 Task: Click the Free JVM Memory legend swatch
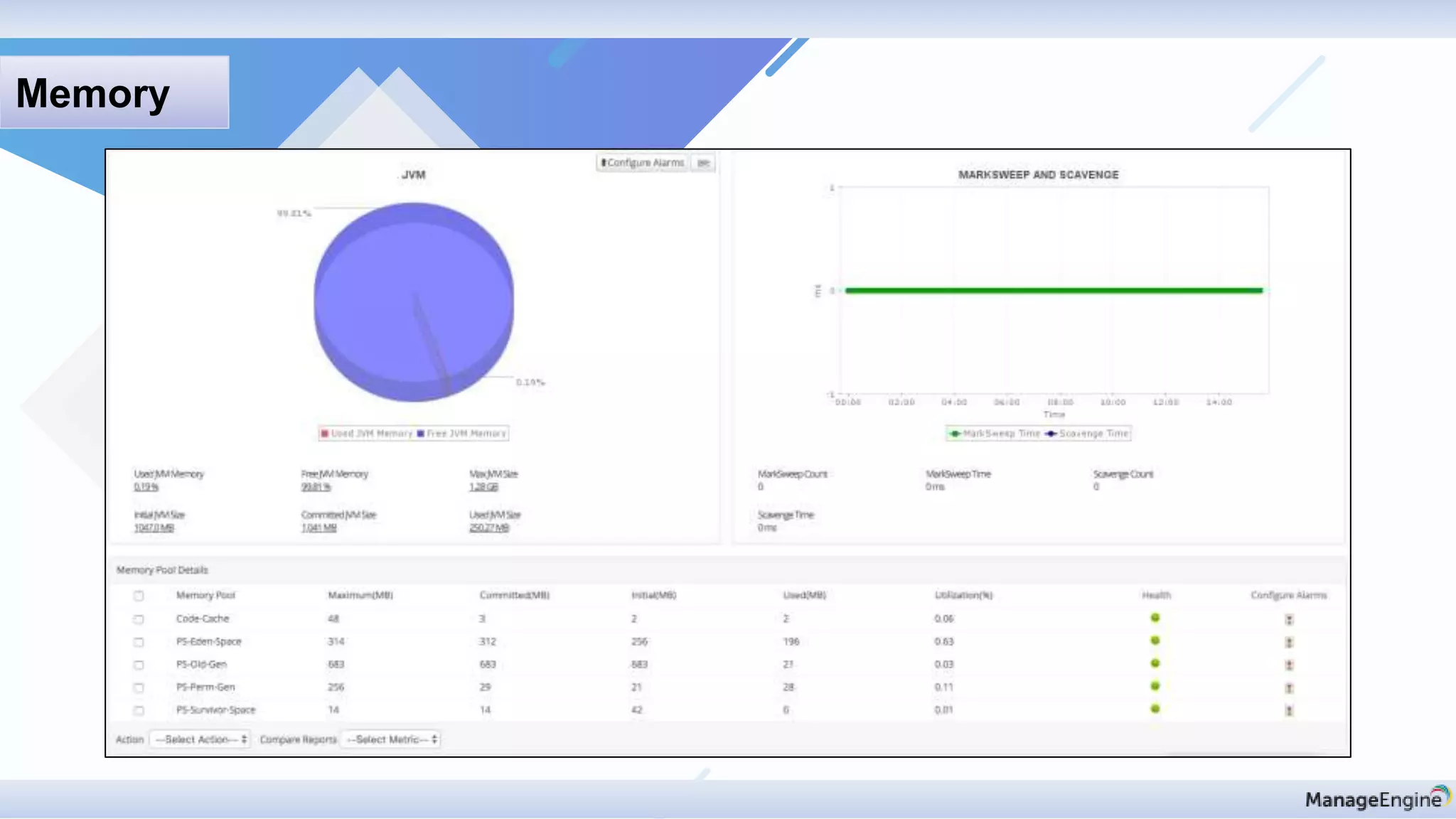click(421, 434)
